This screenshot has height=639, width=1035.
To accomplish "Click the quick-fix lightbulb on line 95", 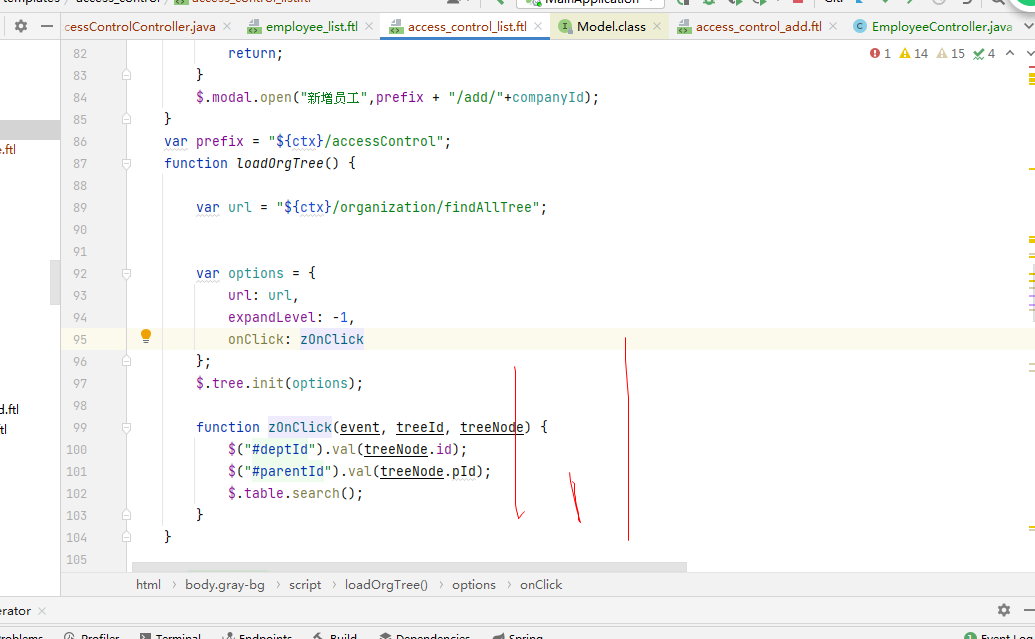I will tap(146, 336).
